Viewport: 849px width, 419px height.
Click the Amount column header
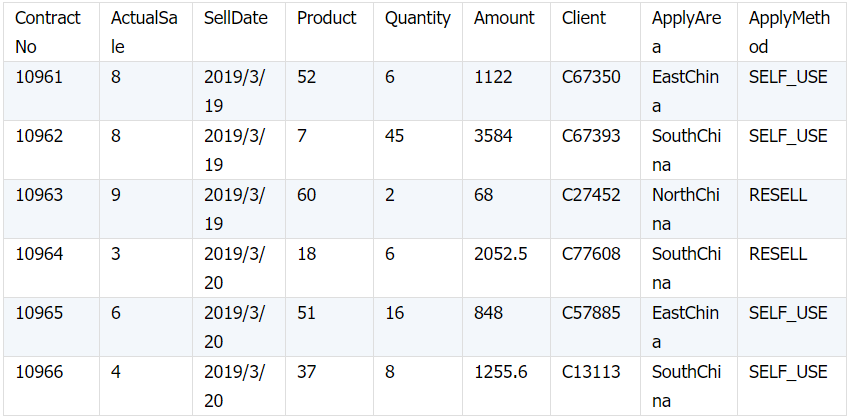(x=504, y=19)
